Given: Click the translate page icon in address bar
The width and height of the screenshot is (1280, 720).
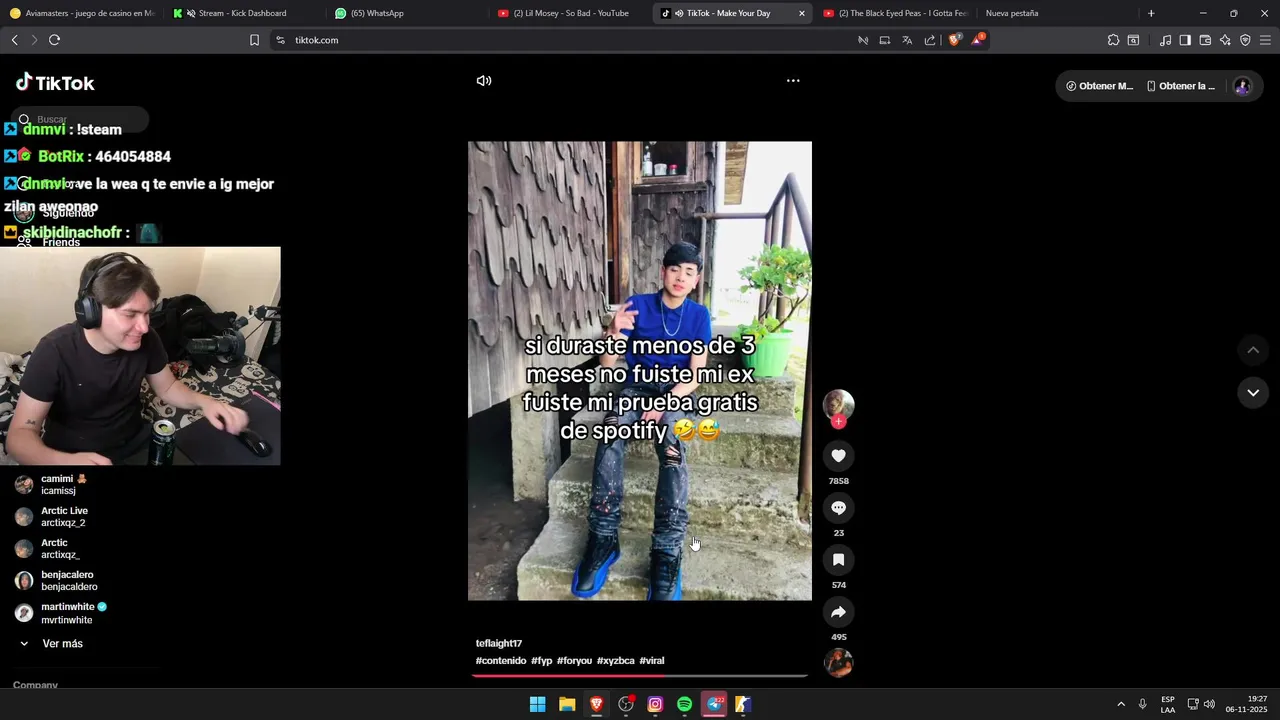Looking at the screenshot, I should point(907,40).
